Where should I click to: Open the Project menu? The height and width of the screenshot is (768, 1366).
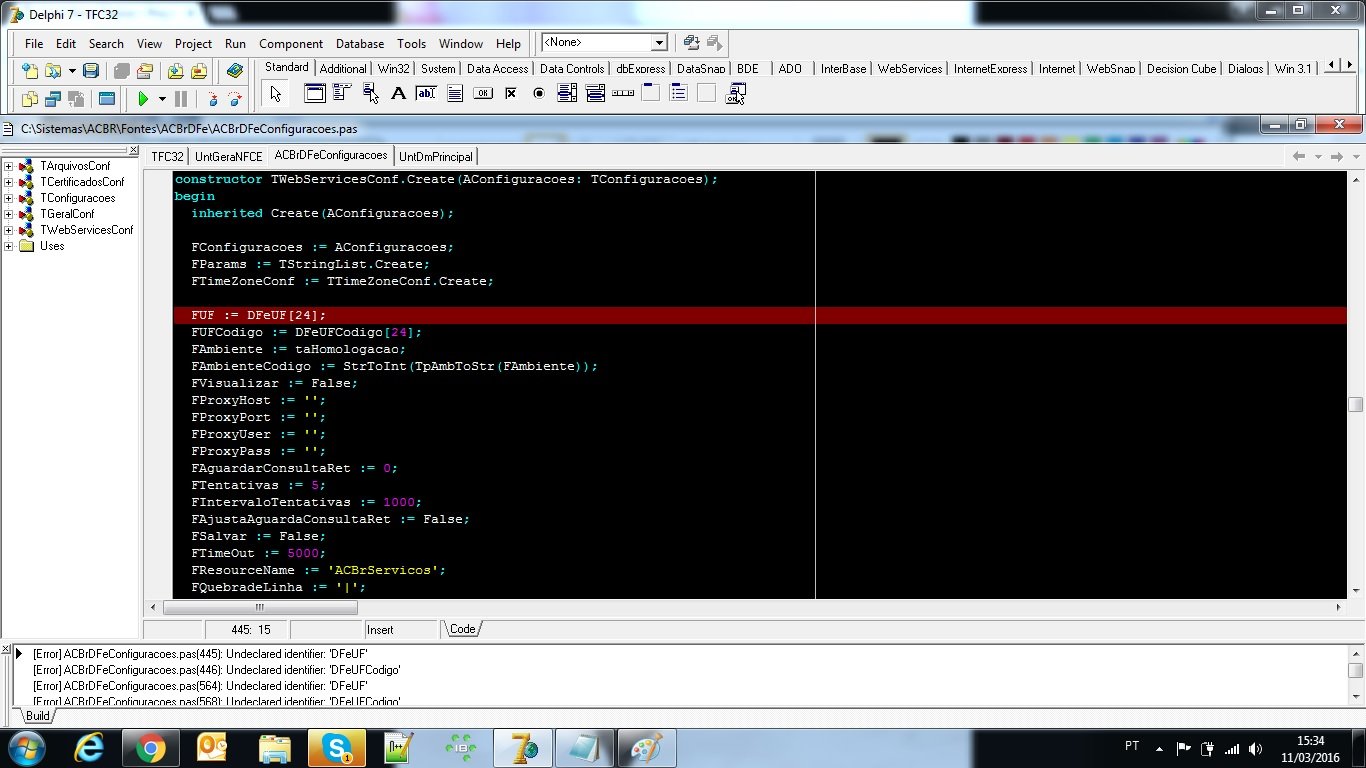(193, 43)
